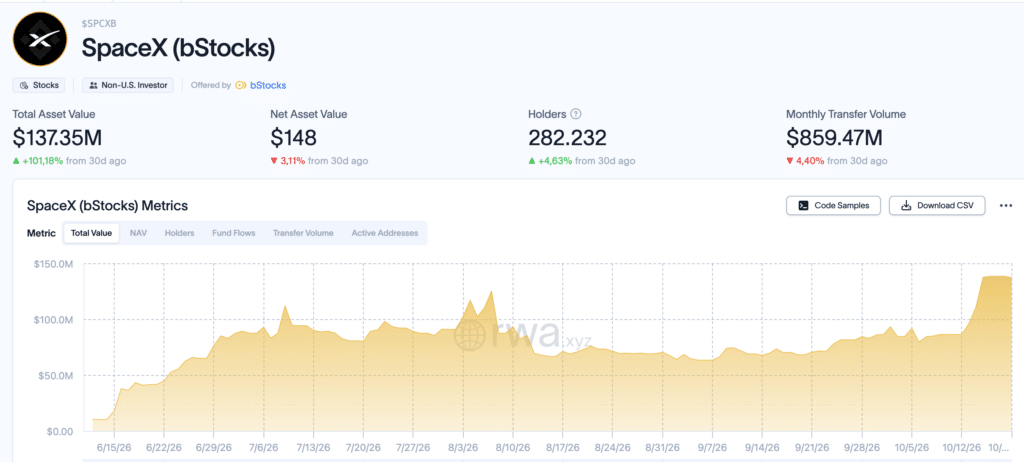The height and width of the screenshot is (462, 1024).
Task: Click the 7/6/26 date axis label
Action: 263,448
